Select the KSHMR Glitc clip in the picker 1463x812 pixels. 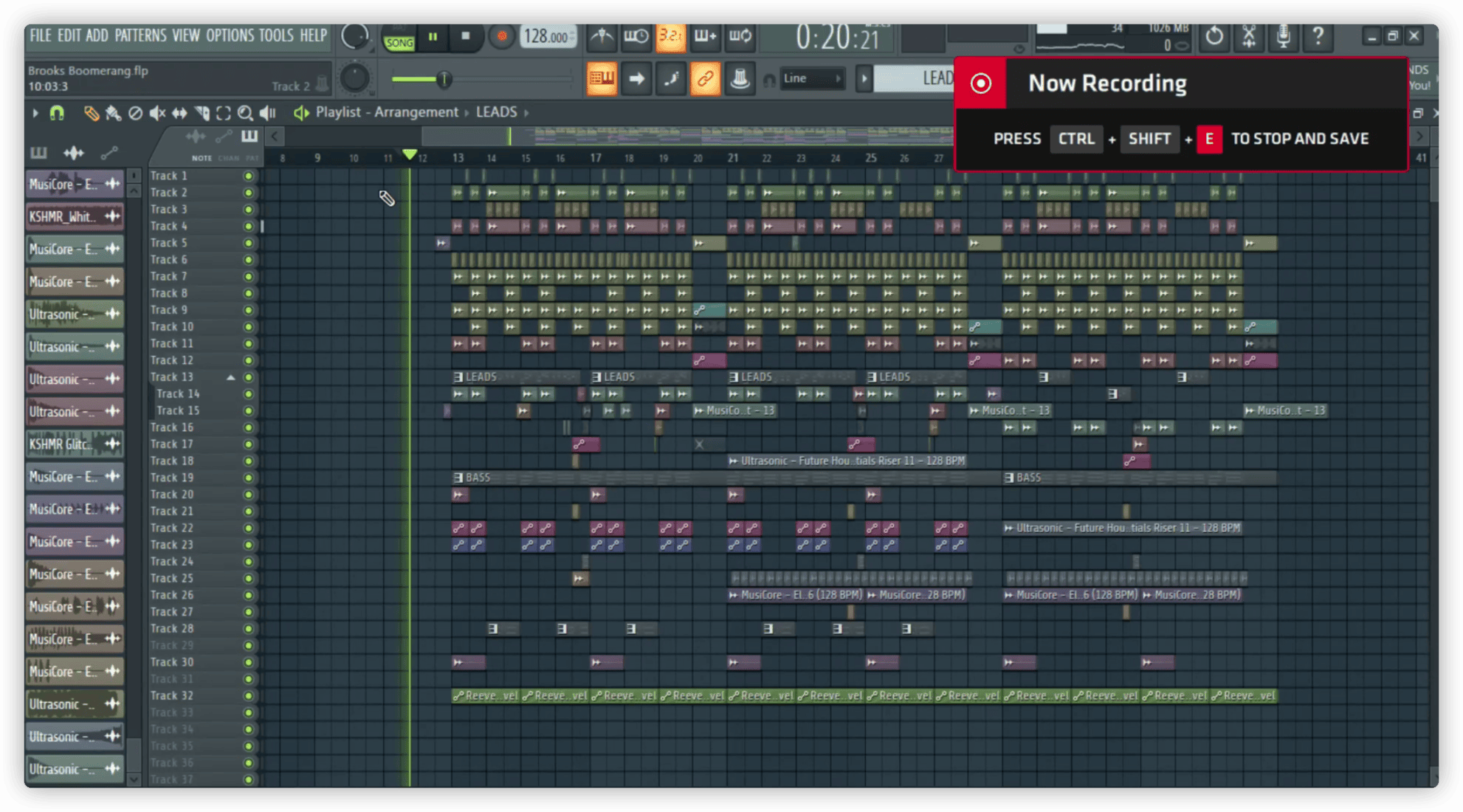74,444
